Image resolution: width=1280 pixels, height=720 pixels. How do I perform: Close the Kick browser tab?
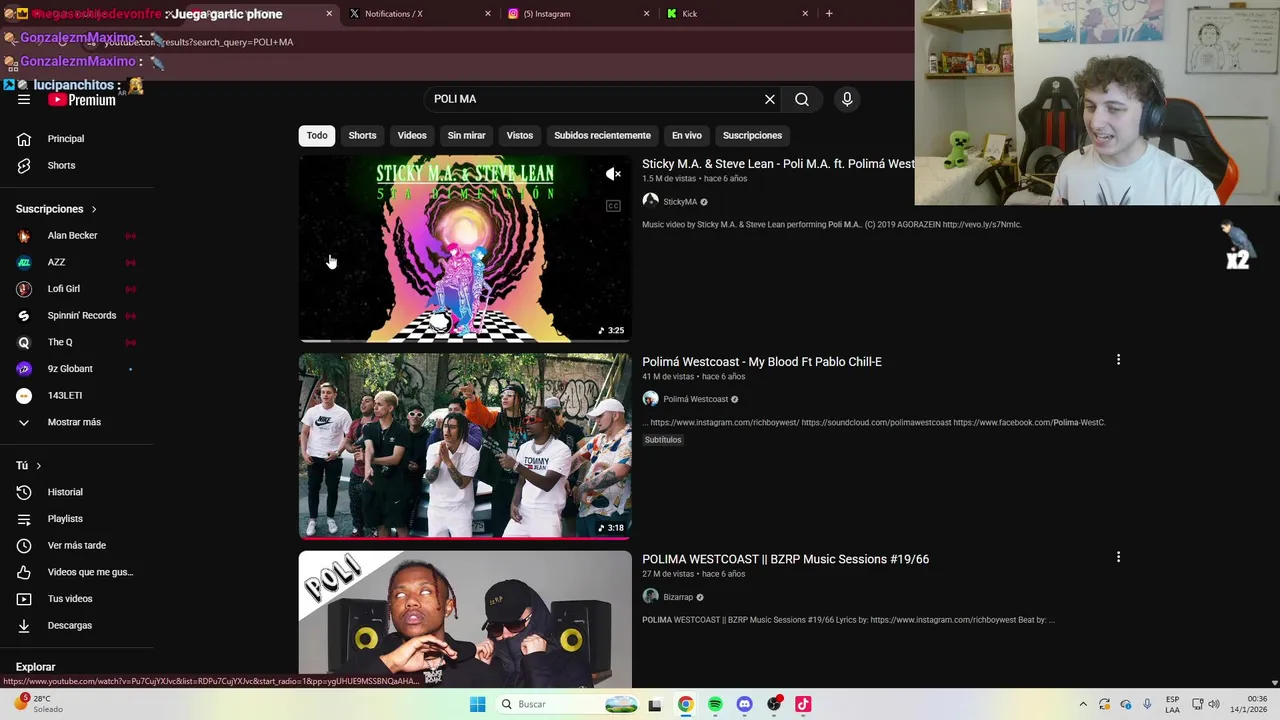point(804,14)
